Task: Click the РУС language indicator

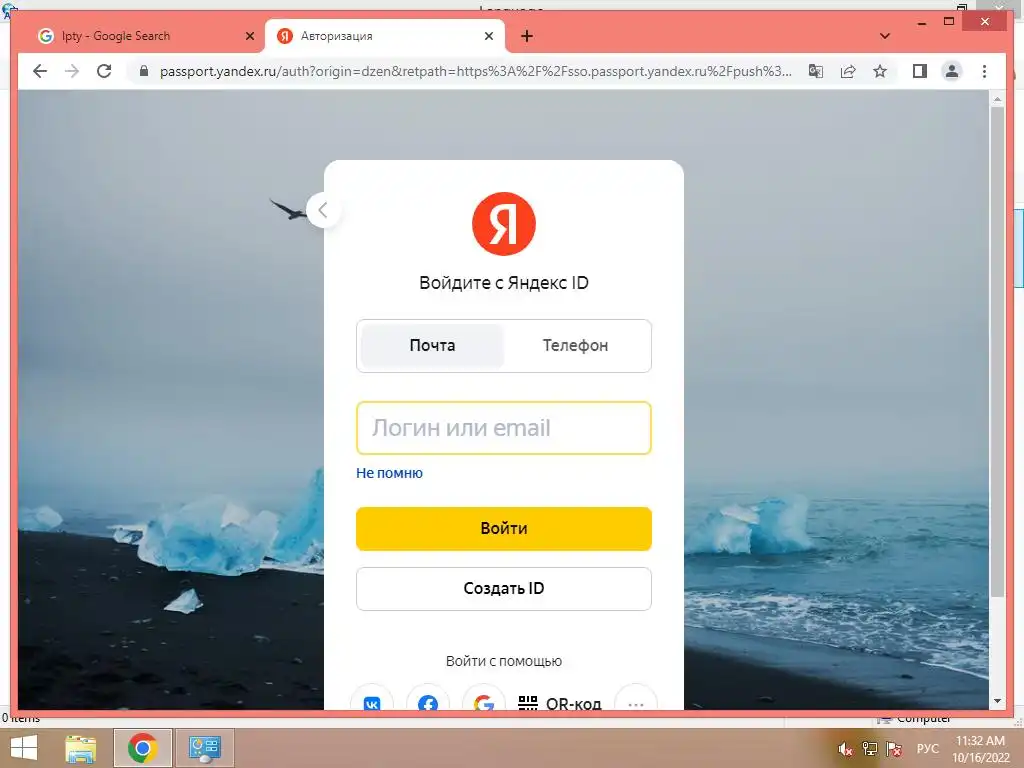Action: coord(927,748)
